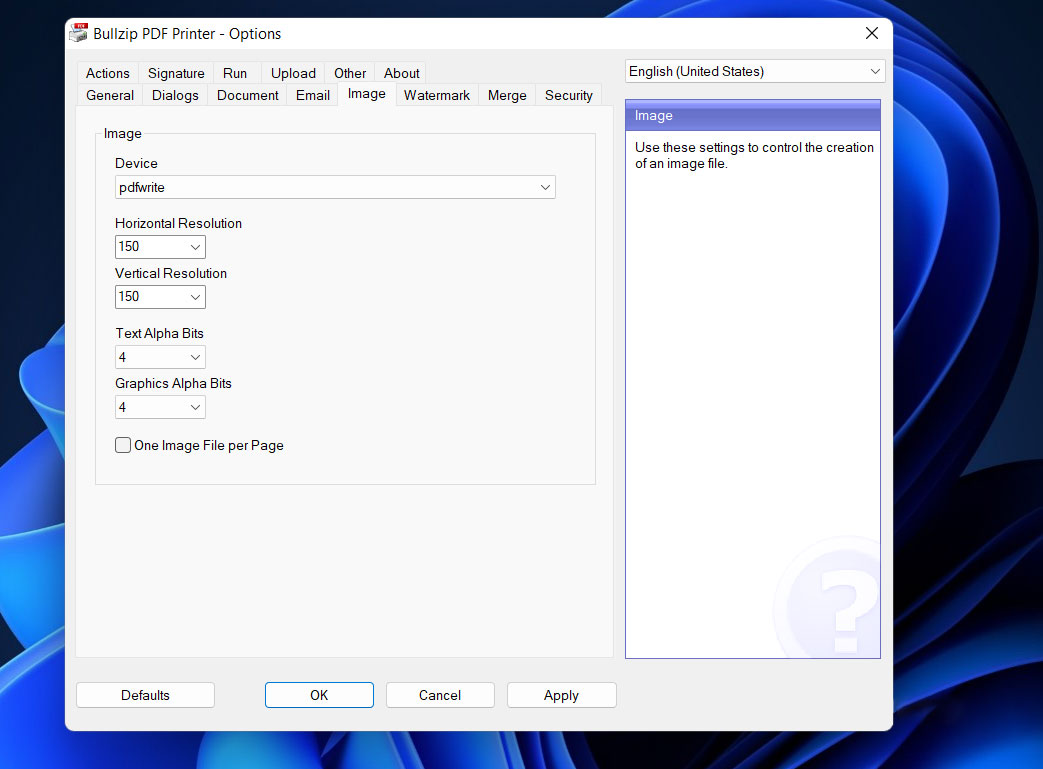Click the Bullzip PDF Printer title bar icon
The height and width of the screenshot is (769, 1043).
click(x=78, y=34)
